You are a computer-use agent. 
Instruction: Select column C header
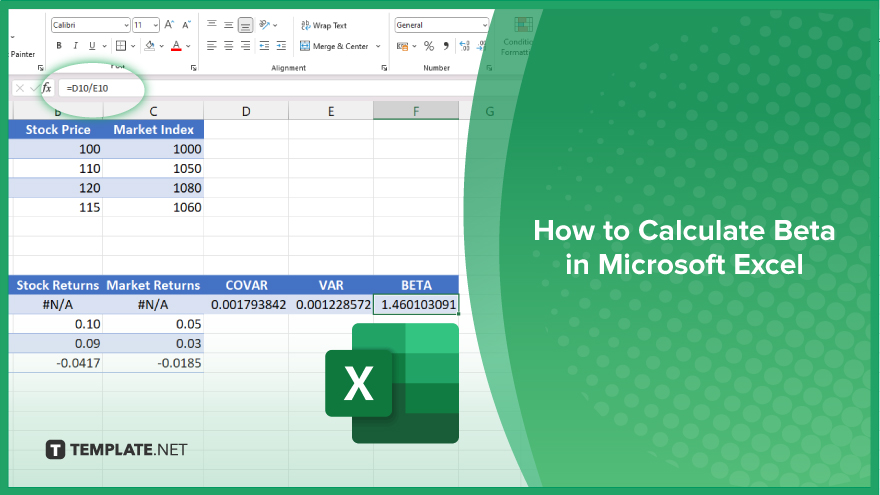153,111
